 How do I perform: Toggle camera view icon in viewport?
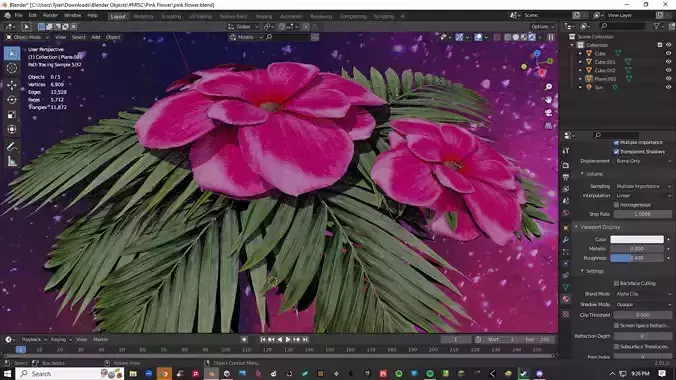548,113
